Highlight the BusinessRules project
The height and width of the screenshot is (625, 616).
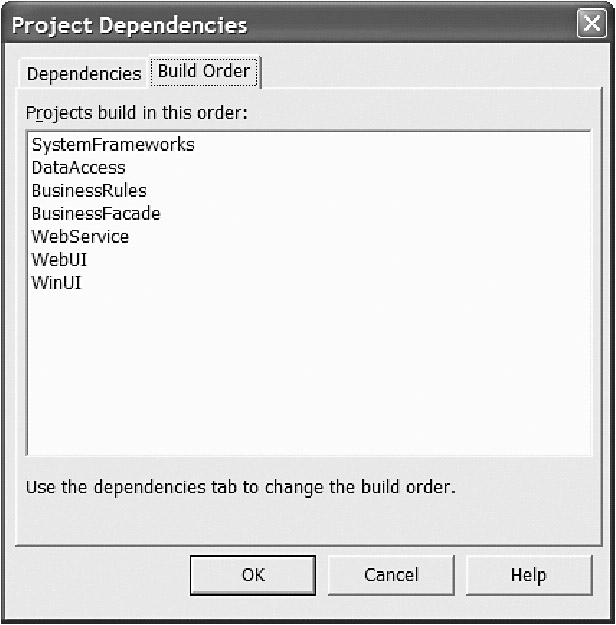[89, 191]
